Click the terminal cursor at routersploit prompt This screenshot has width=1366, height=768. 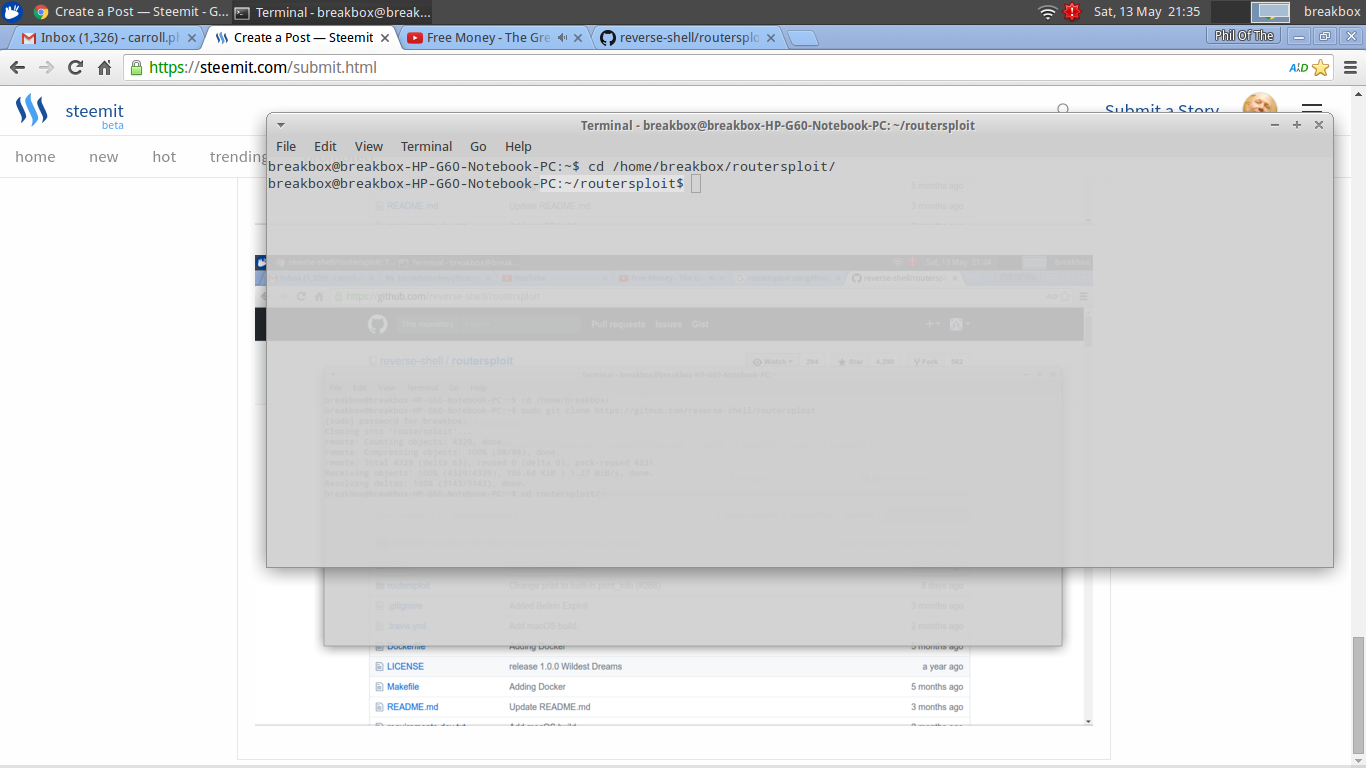pyautogui.click(x=696, y=184)
